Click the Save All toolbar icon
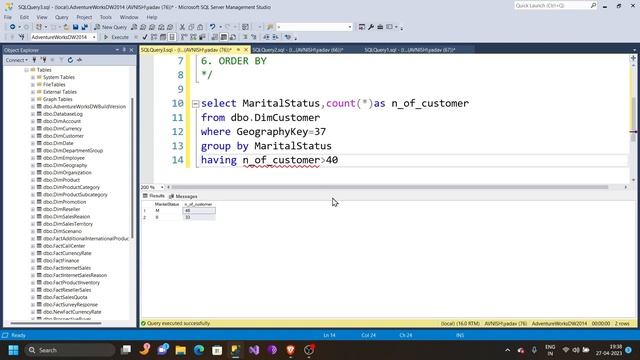 (84, 27)
